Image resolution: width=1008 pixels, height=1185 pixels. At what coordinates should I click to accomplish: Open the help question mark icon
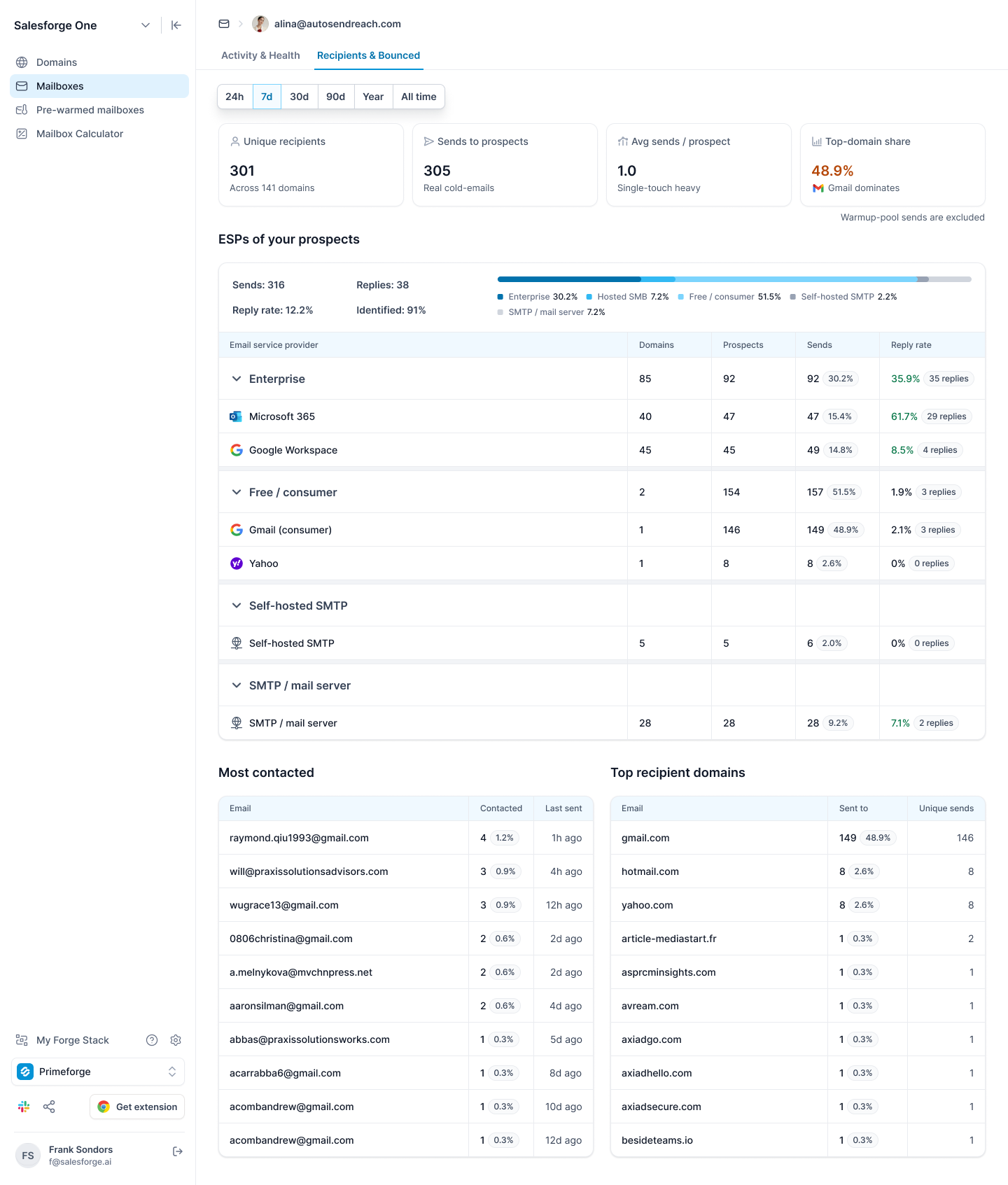pyautogui.click(x=152, y=1040)
